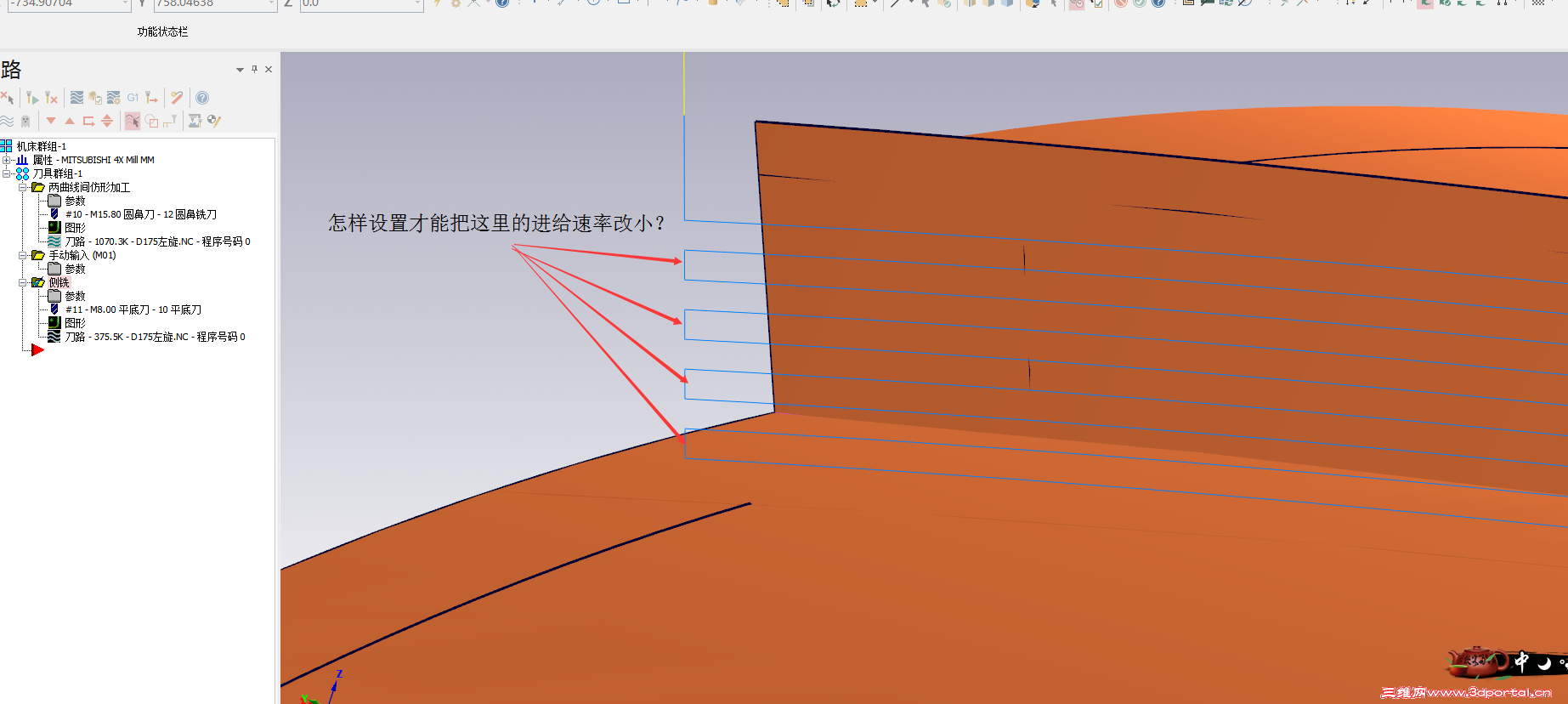Post selected operations with G1 icon
This screenshot has height=704, width=1568.
coord(133,98)
